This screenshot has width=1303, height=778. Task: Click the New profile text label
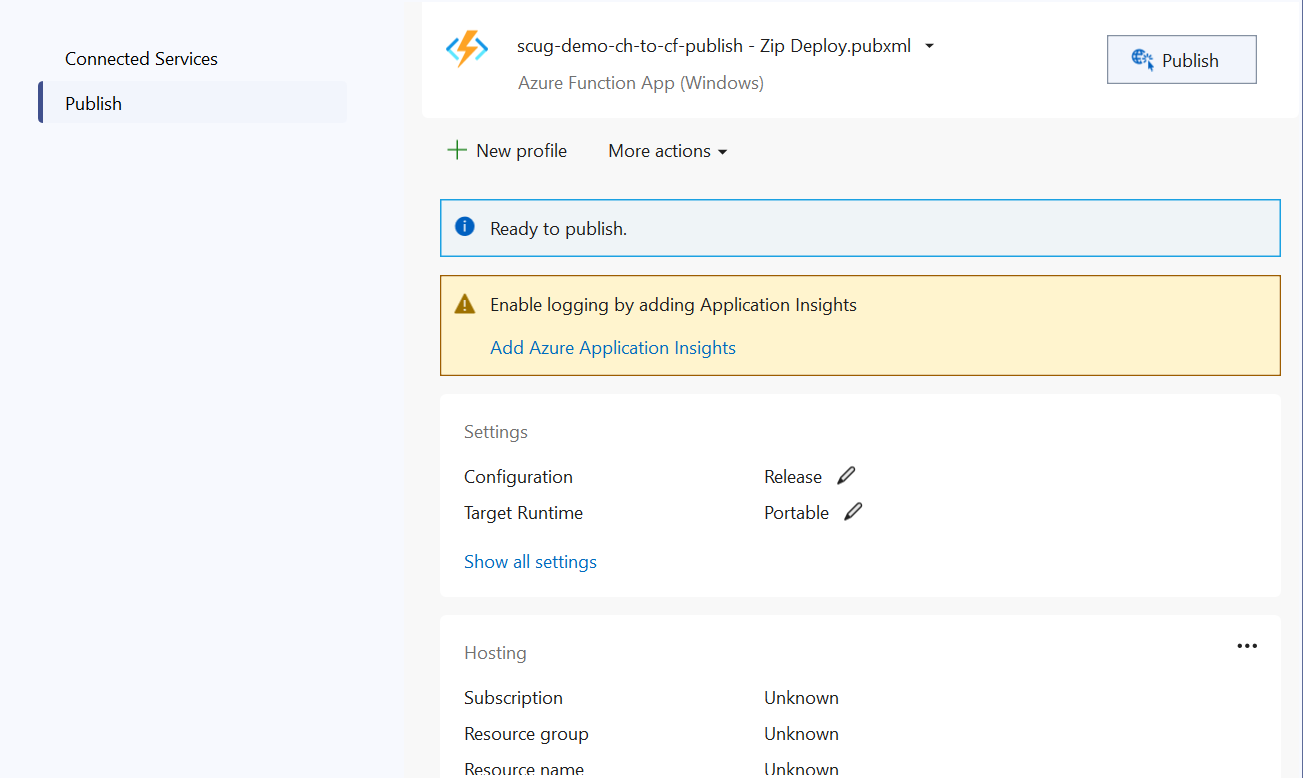click(521, 151)
